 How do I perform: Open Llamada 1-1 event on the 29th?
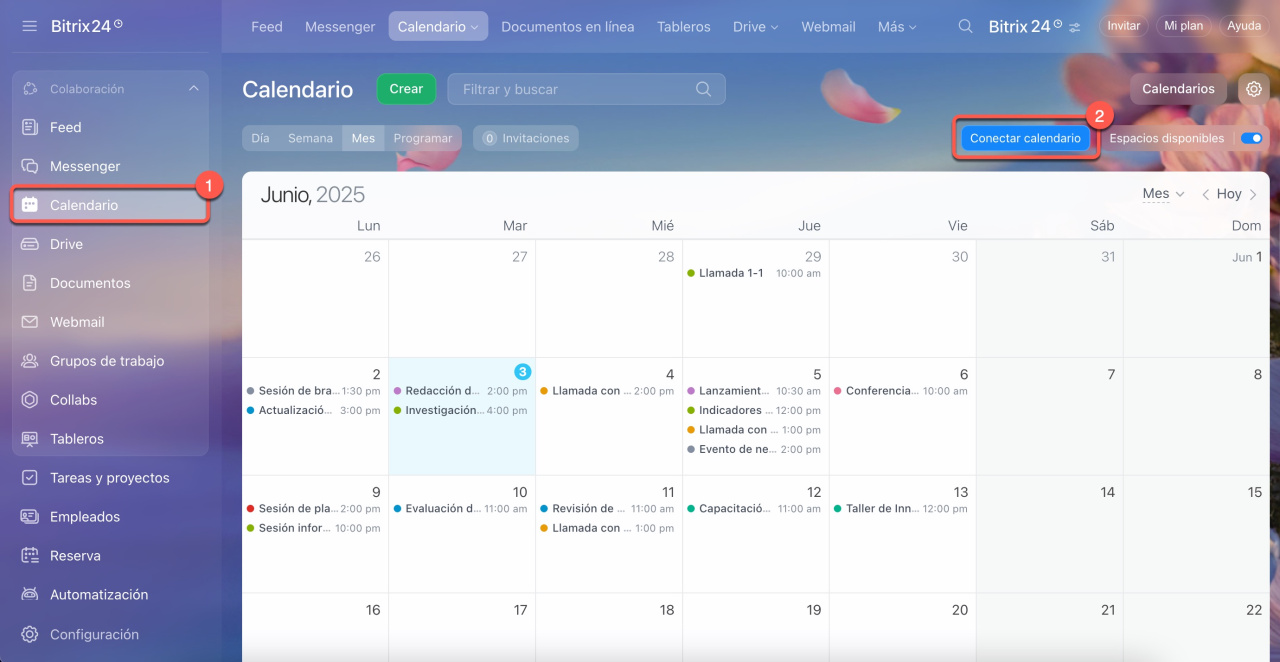754,273
